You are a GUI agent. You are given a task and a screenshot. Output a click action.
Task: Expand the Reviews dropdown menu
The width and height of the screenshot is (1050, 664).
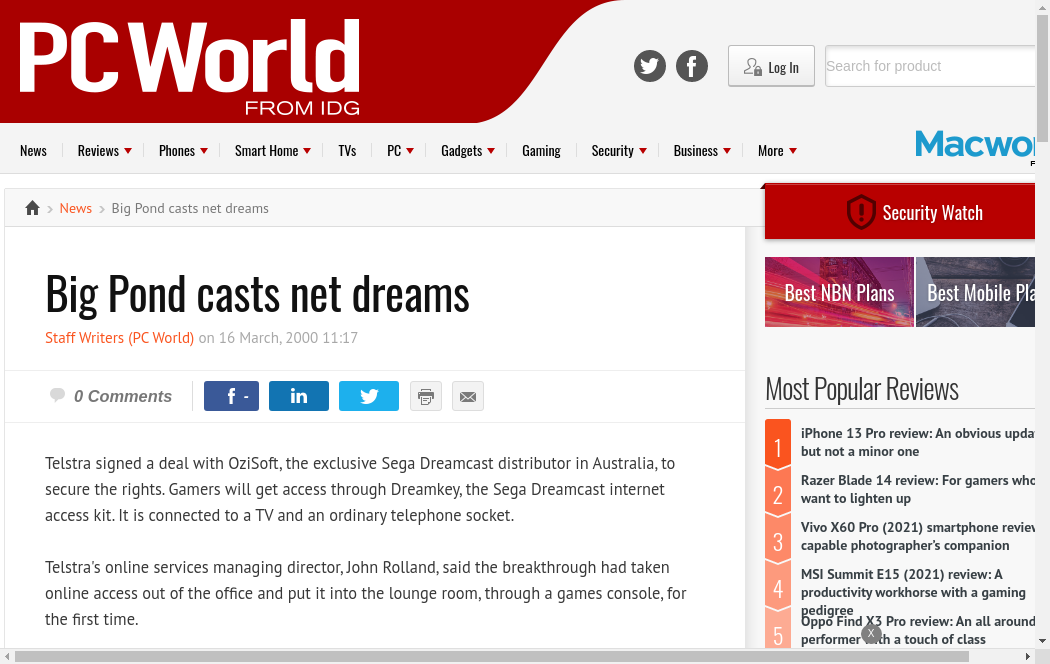(x=105, y=151)
